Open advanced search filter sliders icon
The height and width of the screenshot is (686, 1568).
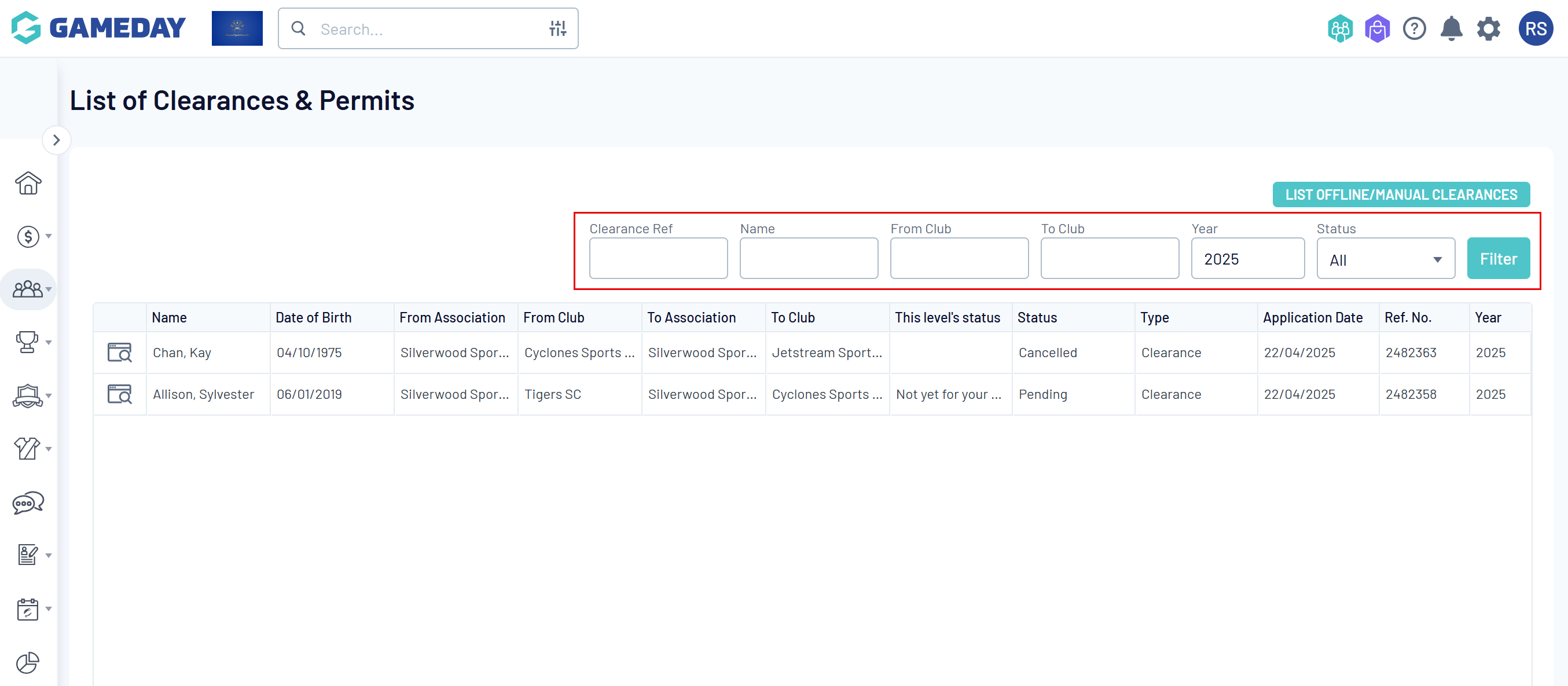pyautogui.click(x=557, y=28)
